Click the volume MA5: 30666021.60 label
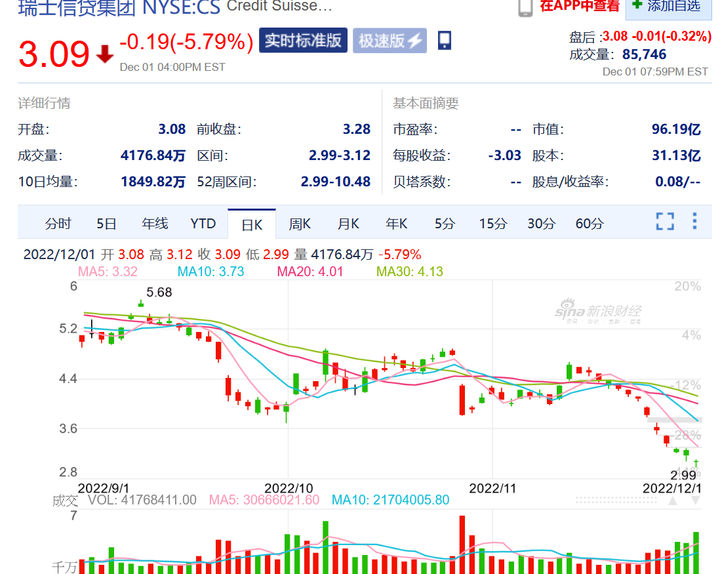Image resolution: width=720 pixels, height=574 pixels. pyautogui.click(x=264, y=500)
